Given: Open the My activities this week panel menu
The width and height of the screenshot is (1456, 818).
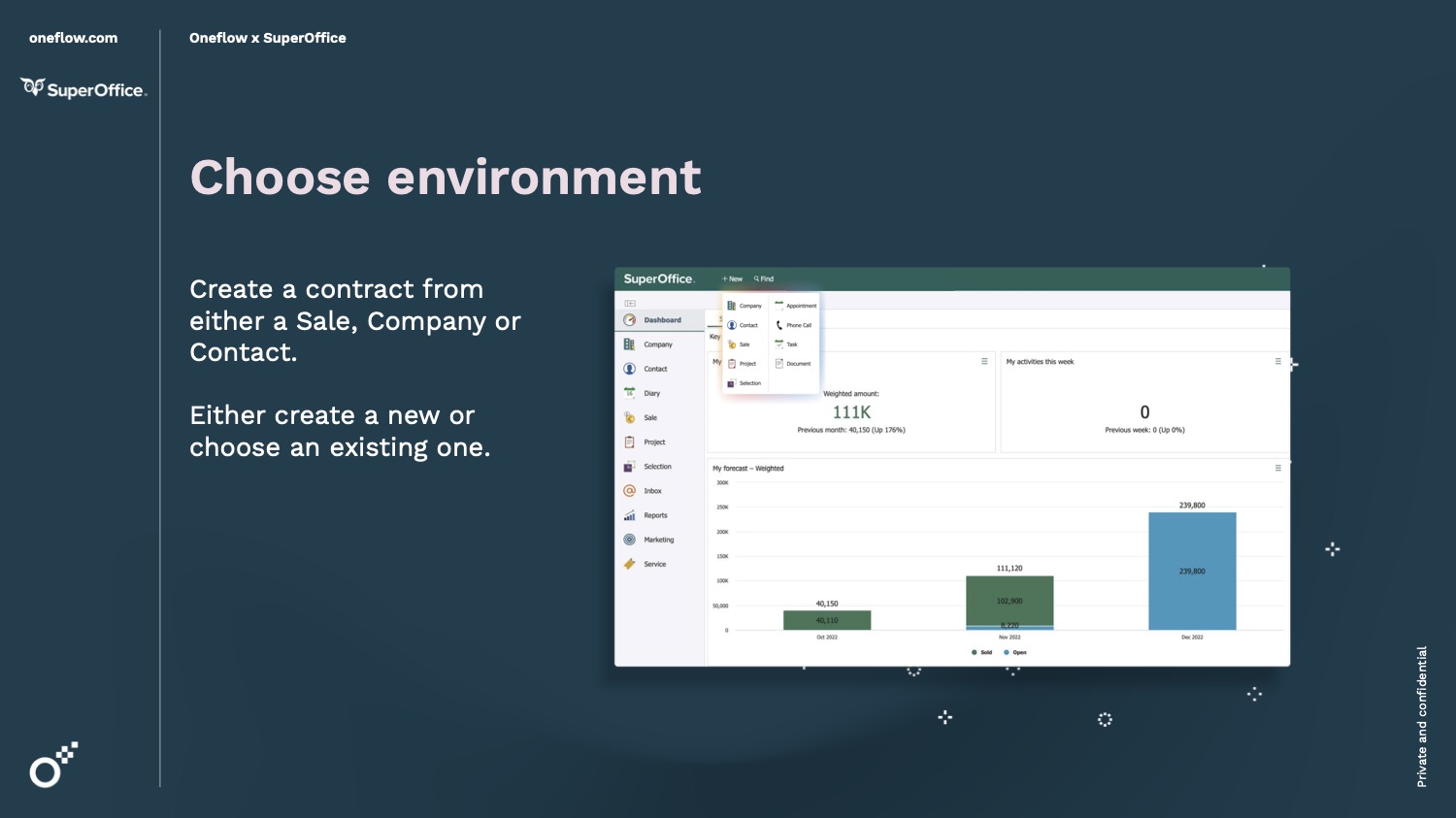Looking at the screenshot, I should [x=1277, y=361].
